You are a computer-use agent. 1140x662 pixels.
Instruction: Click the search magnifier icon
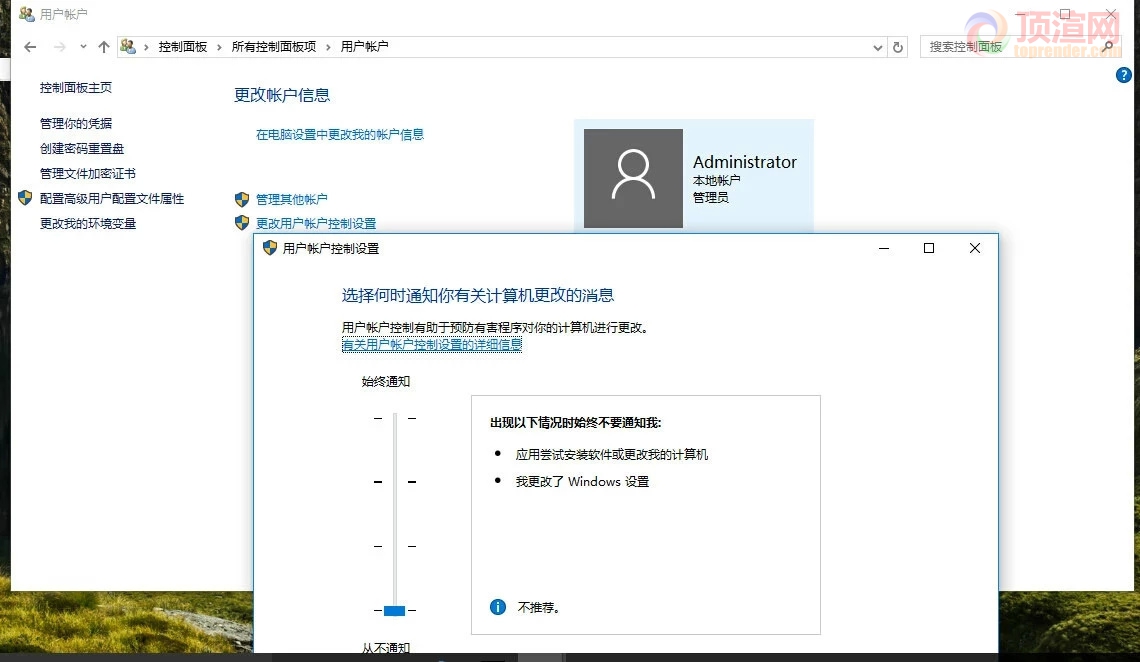click(1107, 47)
